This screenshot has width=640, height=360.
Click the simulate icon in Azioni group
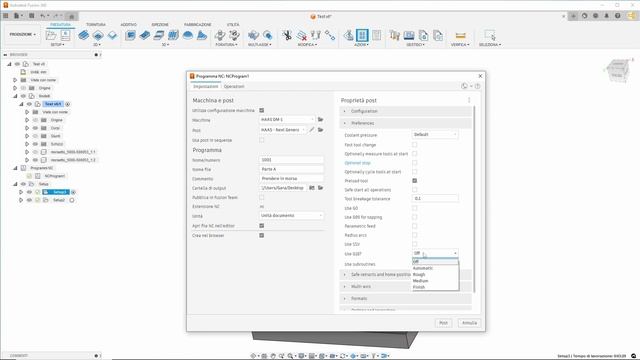click(x=349, y=36)
